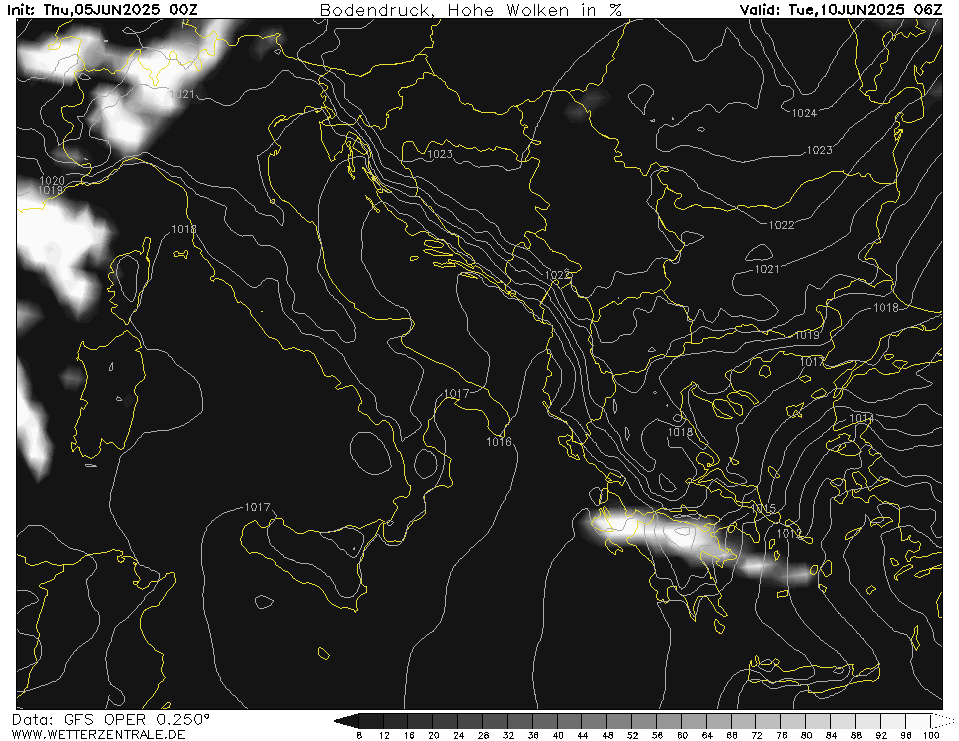
Task: Select the color swatch between 8 and 12
Action: 371,721
